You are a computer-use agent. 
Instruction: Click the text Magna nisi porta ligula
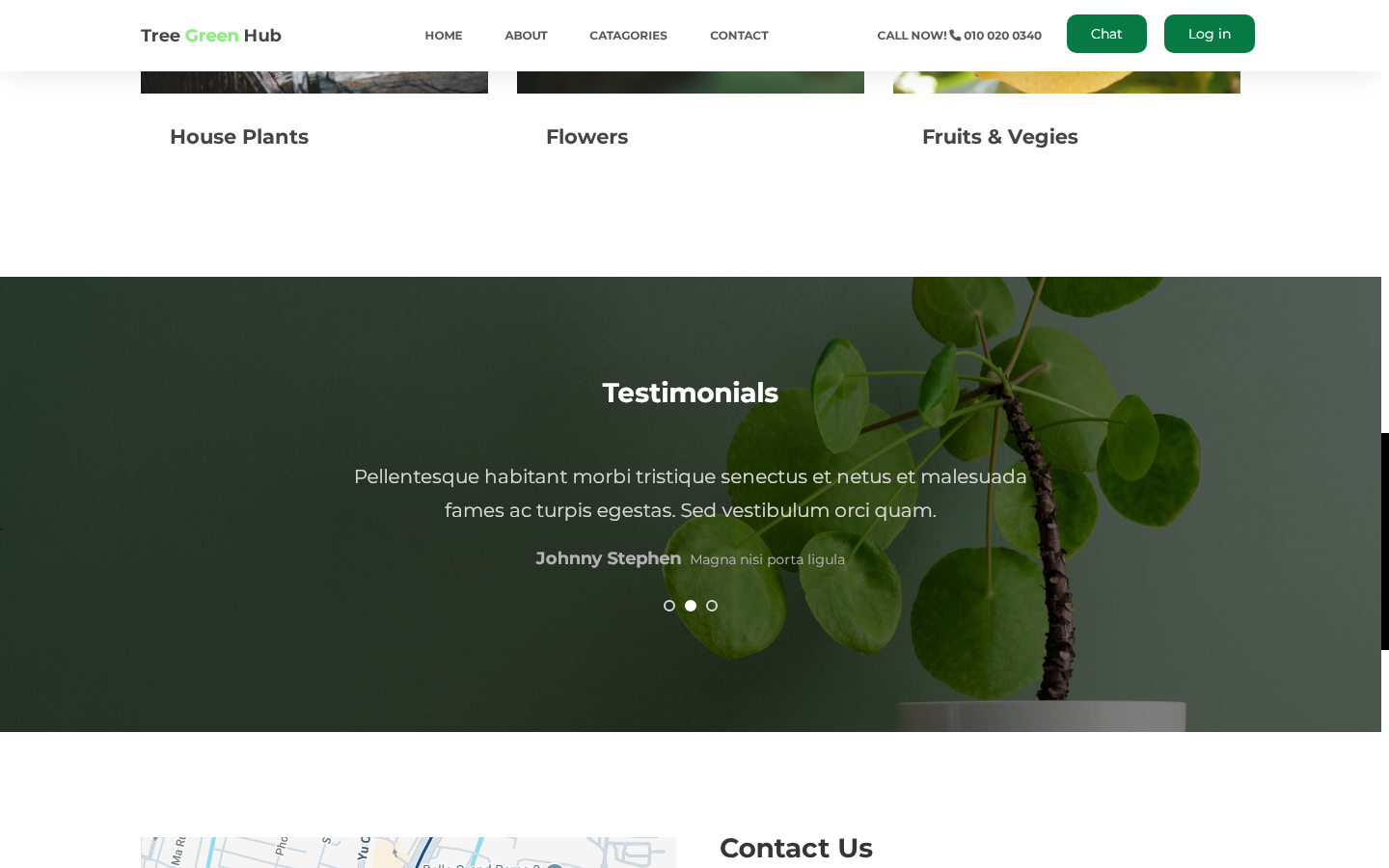[768, 559]
